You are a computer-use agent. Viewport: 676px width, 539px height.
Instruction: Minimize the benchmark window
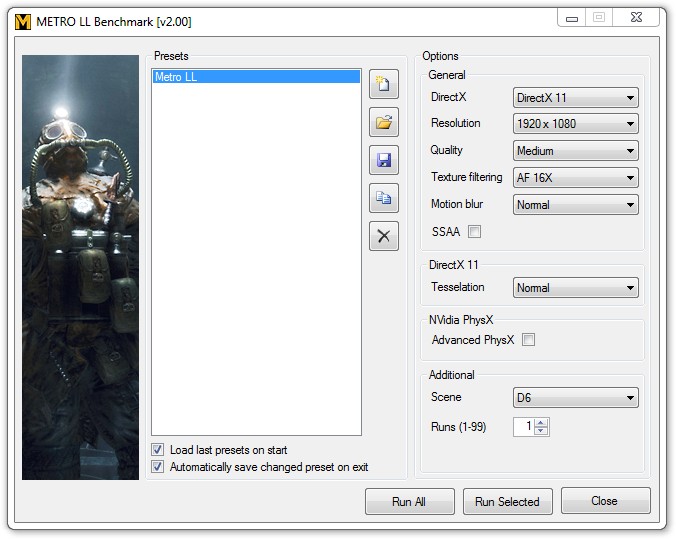pos(572,18)
